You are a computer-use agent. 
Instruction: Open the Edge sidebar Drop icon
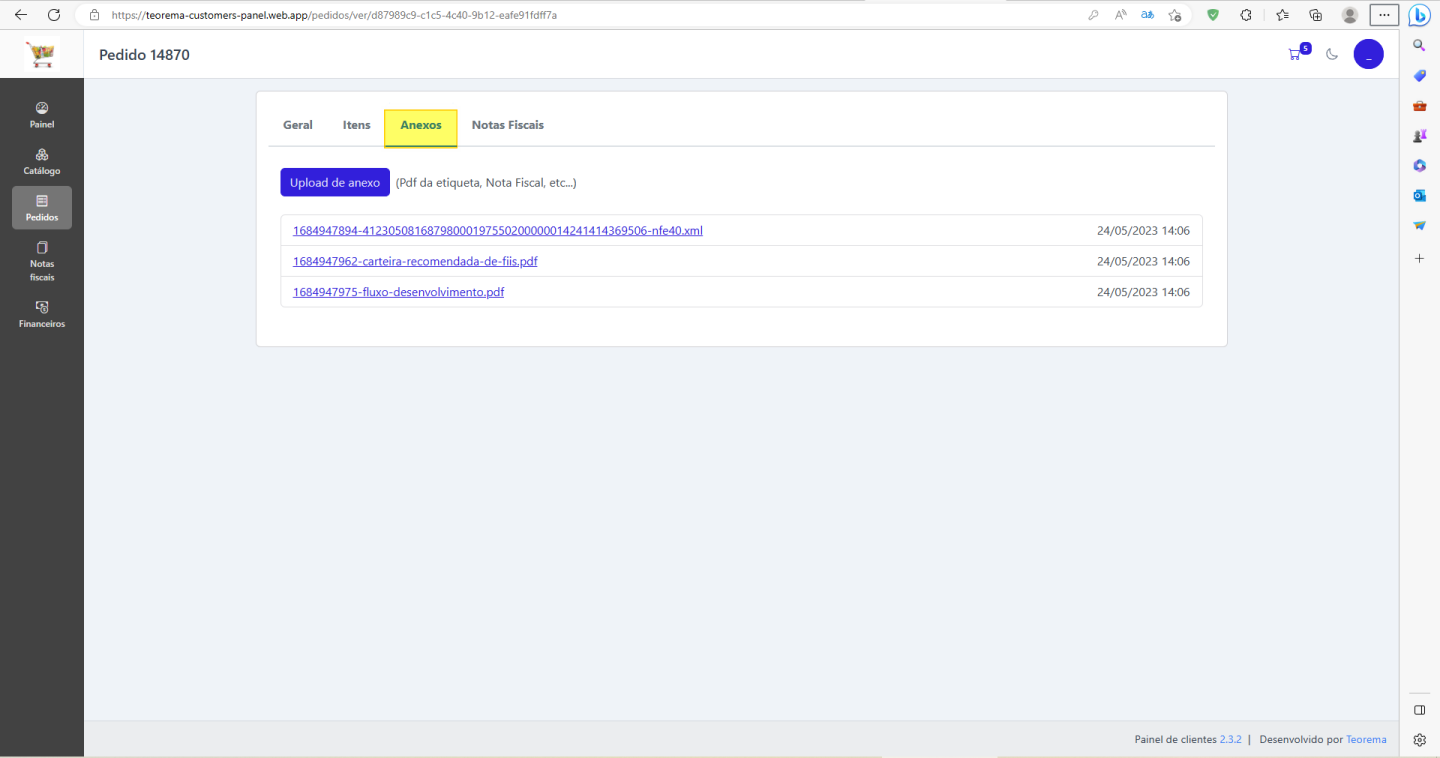(x=1419, y=226)
